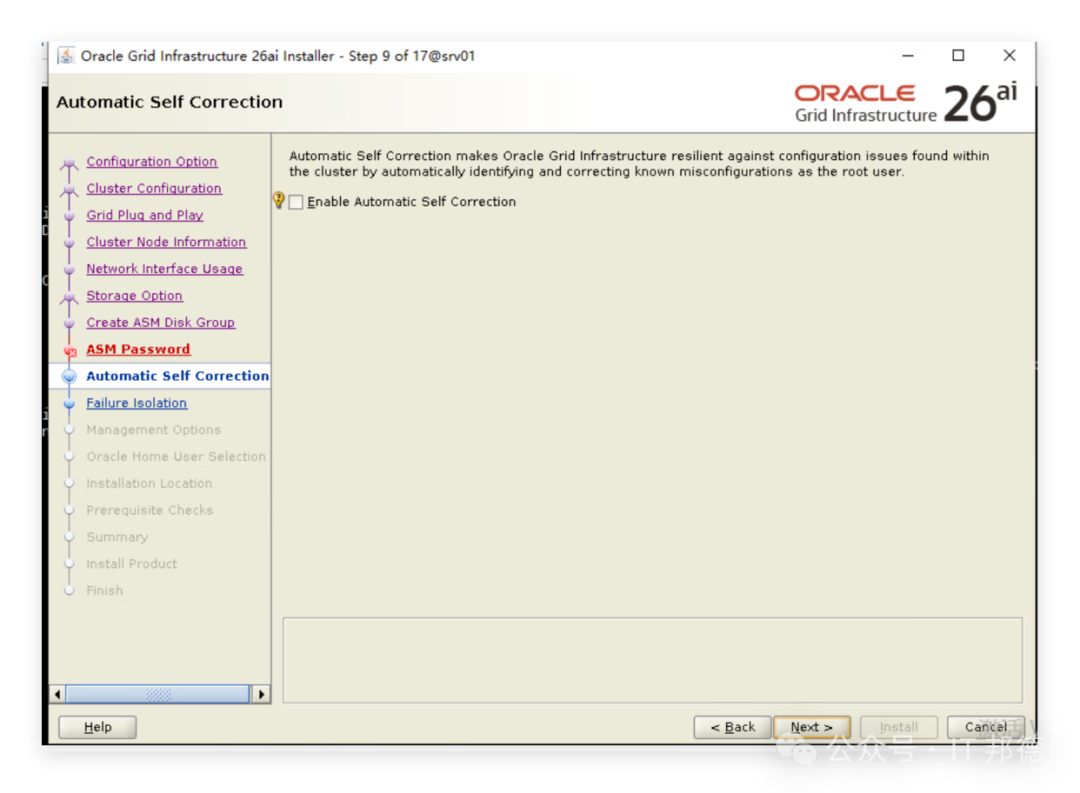The image size is (1080, 793).
Task: Go to the Failure Isolation step
Action: click(x=136, y=403)
